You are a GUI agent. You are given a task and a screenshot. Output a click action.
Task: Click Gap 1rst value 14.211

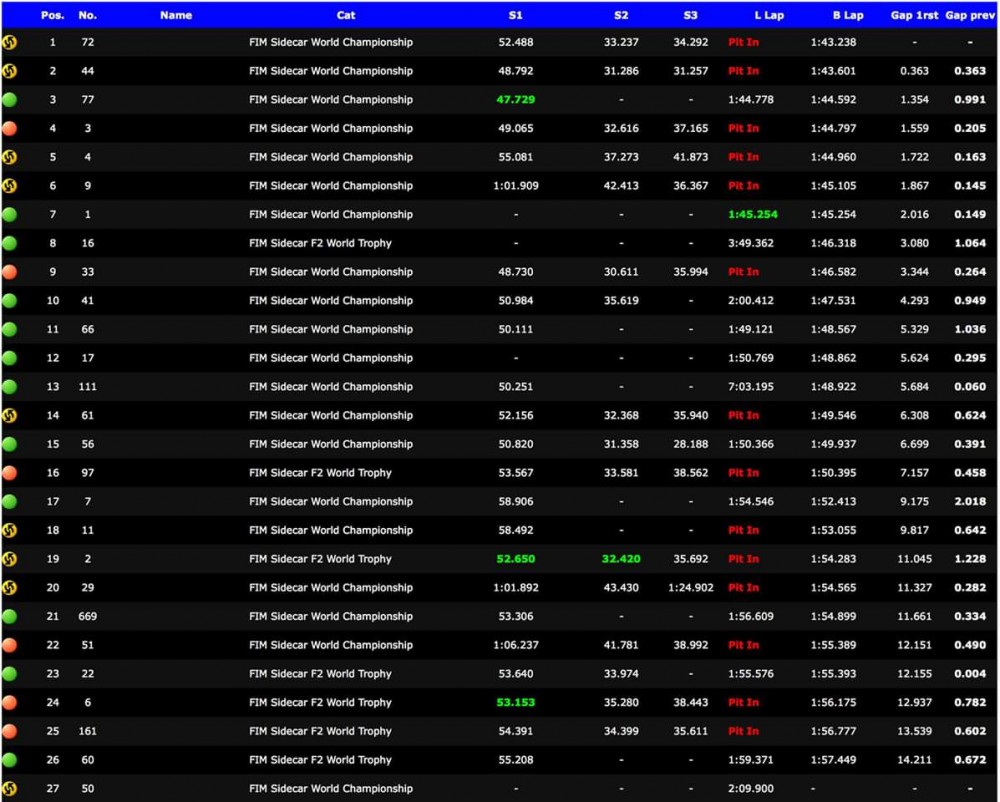point(915,759)
